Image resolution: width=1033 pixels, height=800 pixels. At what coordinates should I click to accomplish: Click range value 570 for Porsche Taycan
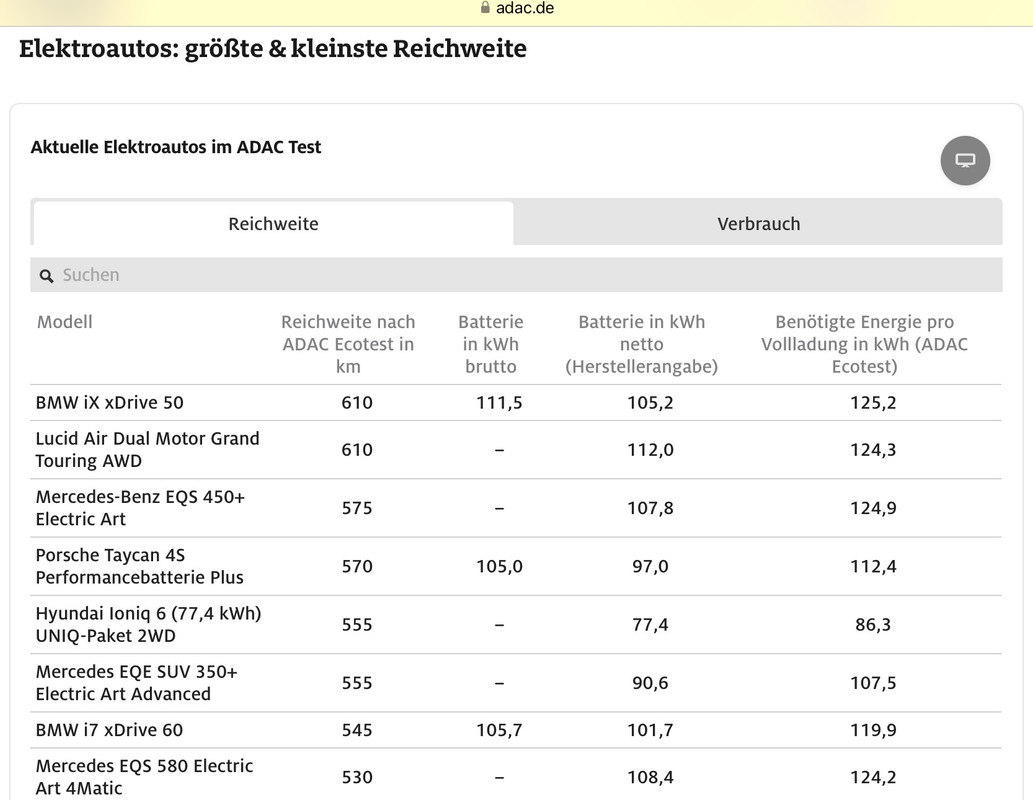pos(357,566)
